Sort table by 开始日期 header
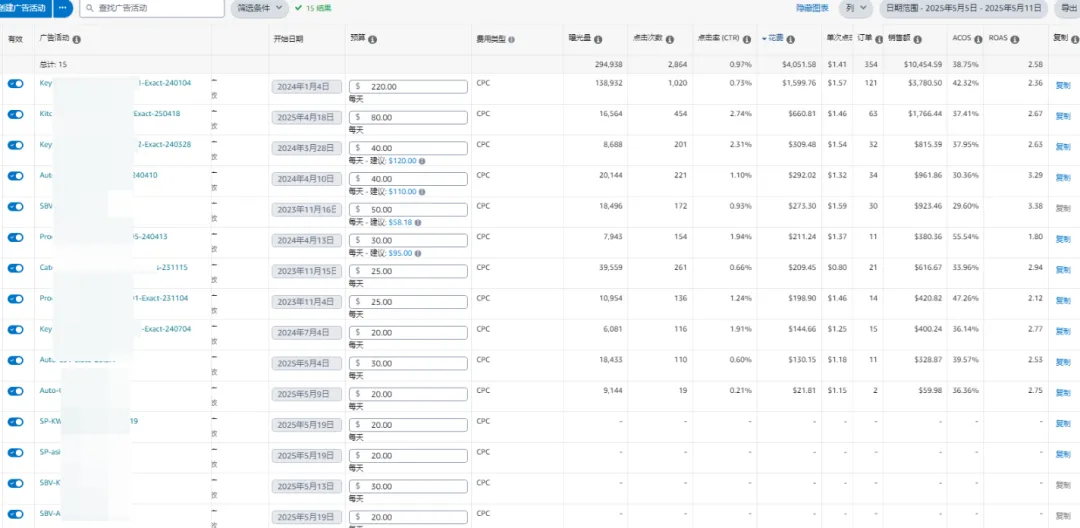Screen dimensions: 1080x528 point(288,39)
